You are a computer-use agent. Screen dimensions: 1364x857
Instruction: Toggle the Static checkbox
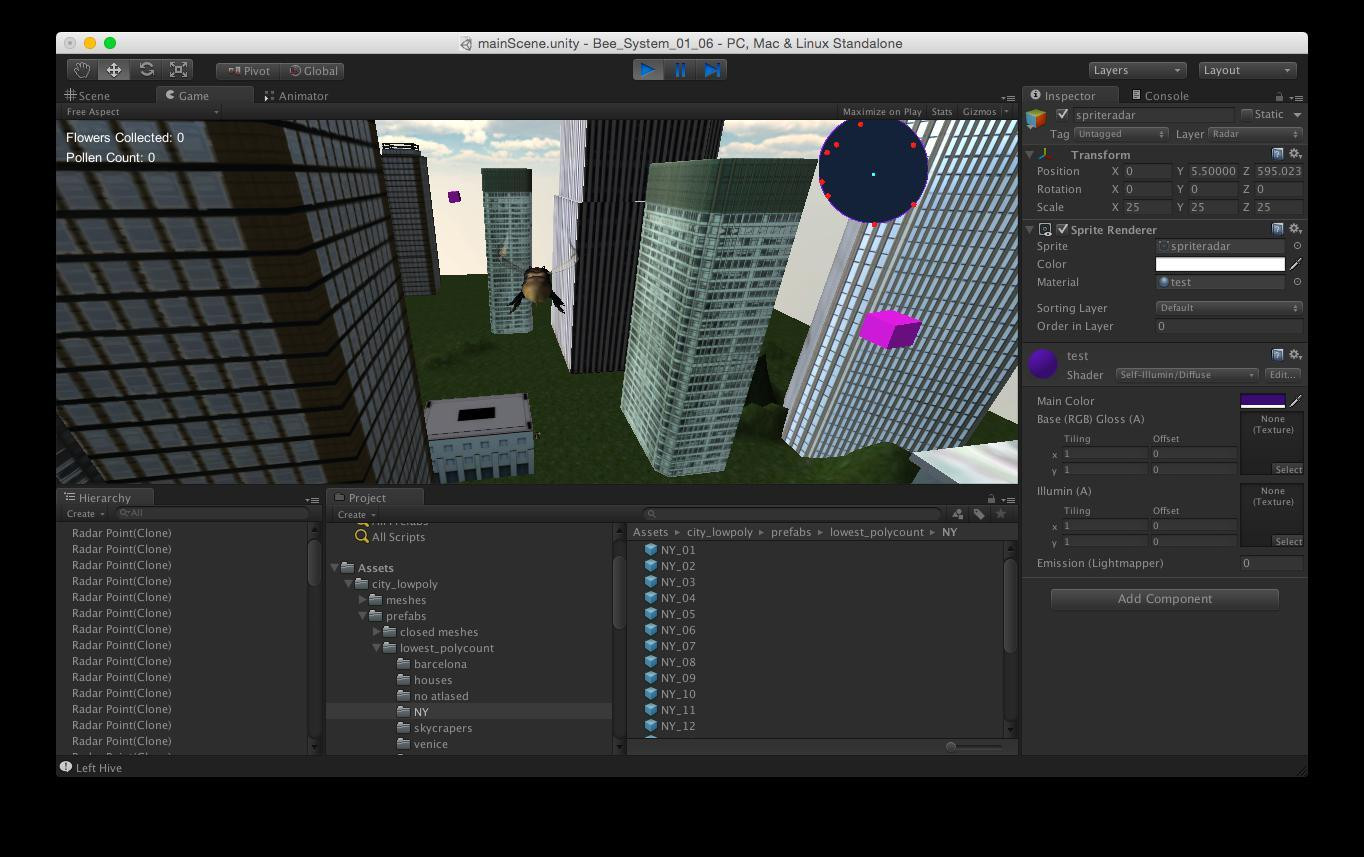[1247, 115]
